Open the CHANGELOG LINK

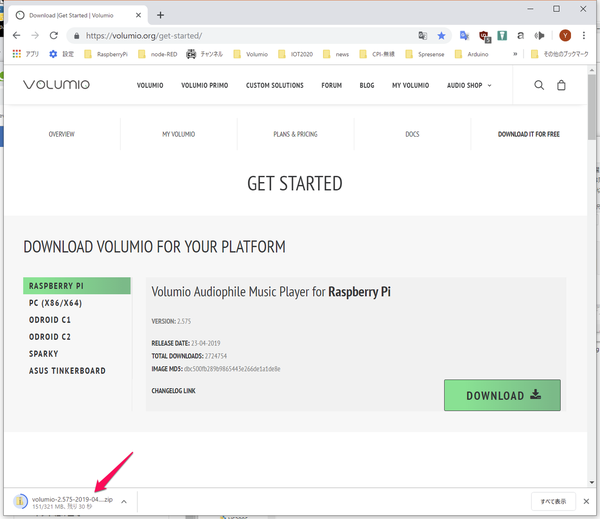[x=174, y=391]
